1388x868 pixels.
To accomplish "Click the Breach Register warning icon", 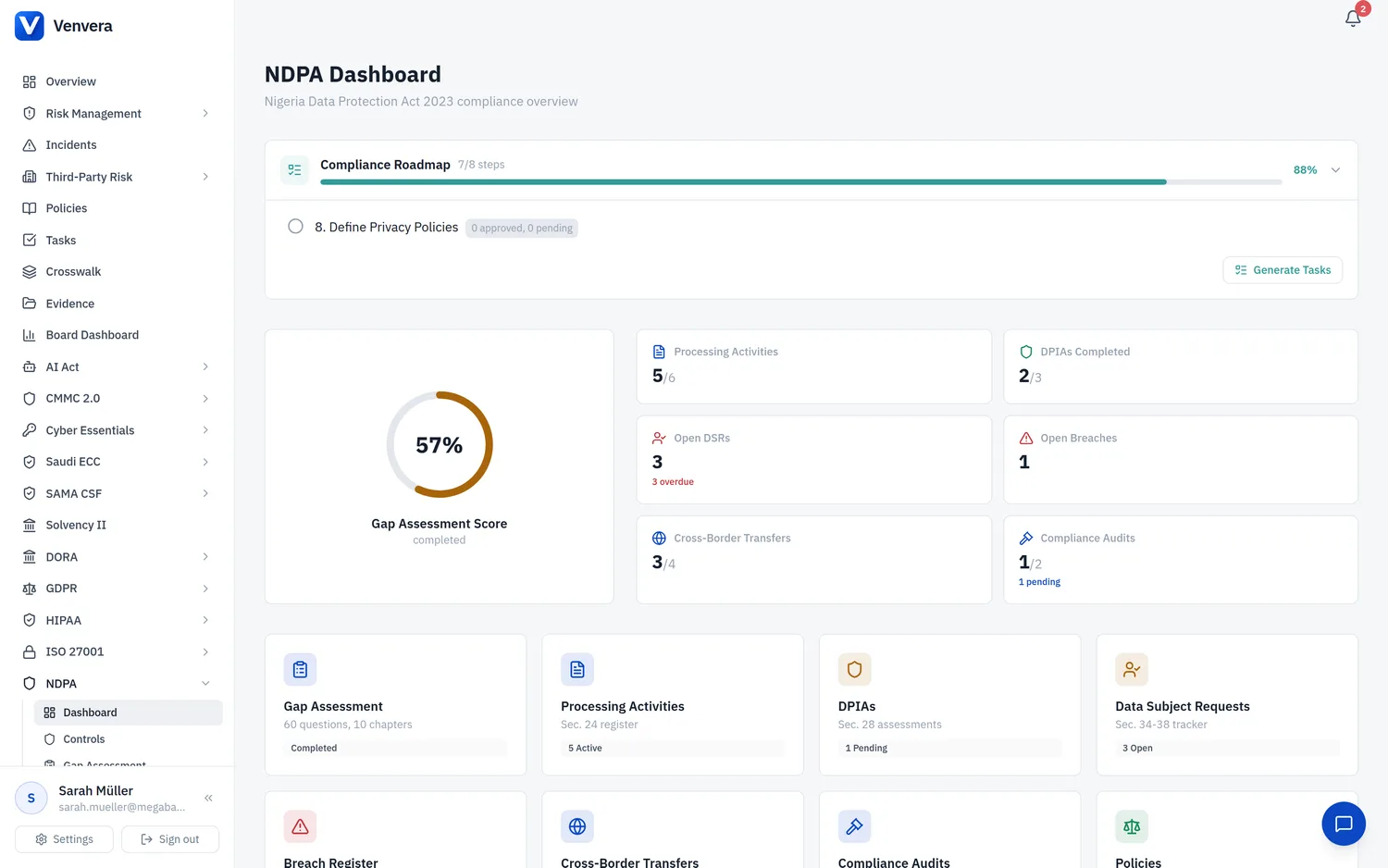I will click(300, 826).
